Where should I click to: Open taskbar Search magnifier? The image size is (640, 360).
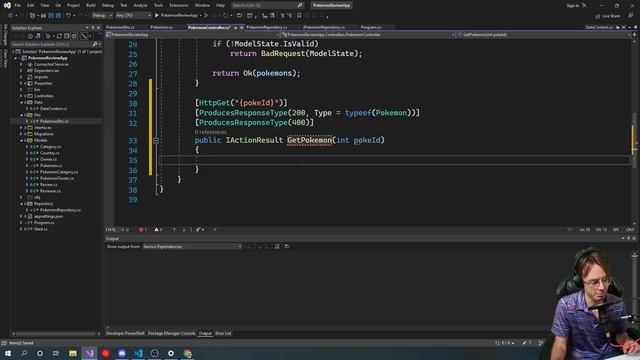24,353
